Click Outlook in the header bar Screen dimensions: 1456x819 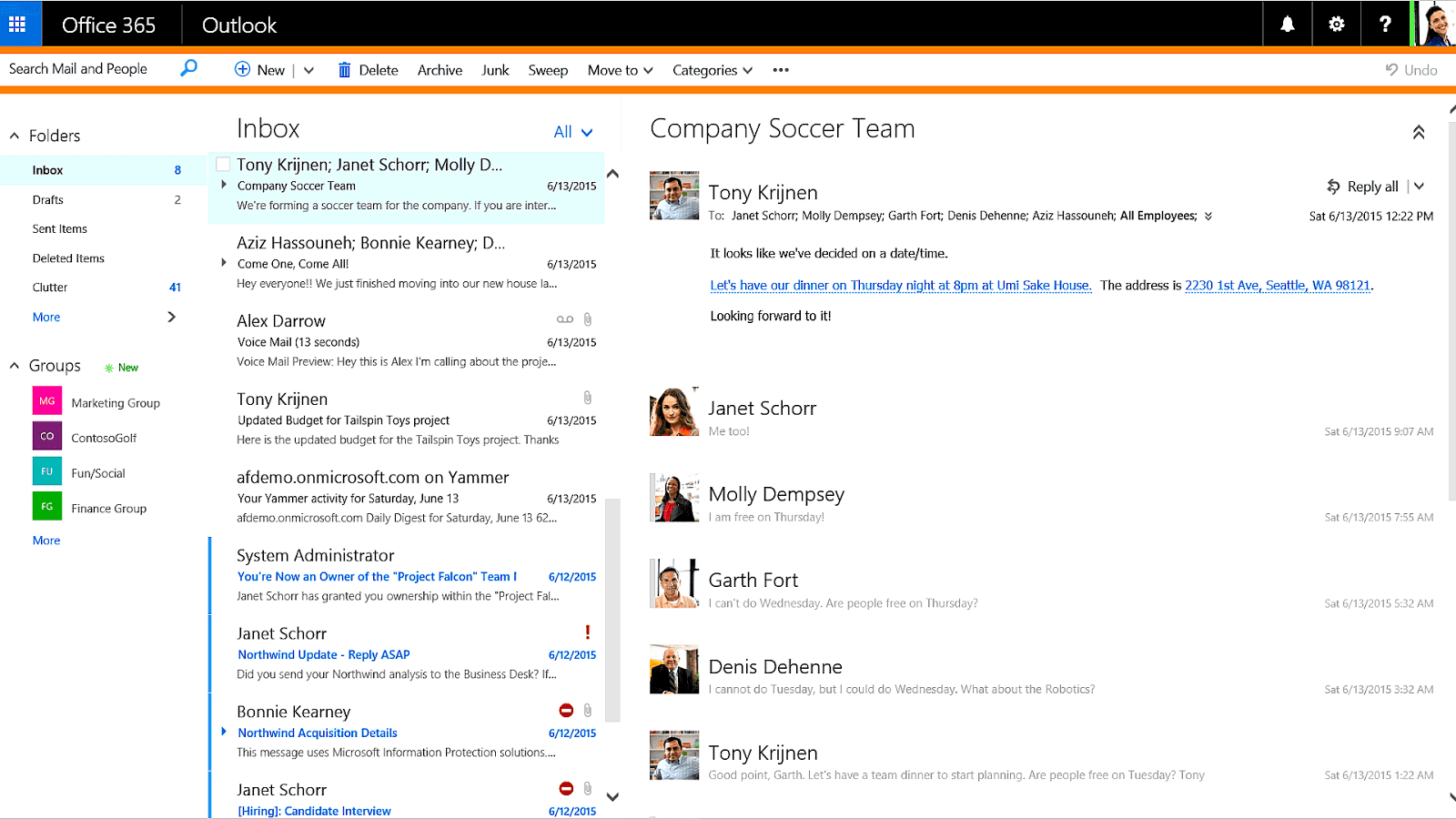pyautogui.click(x=239, y=25)
